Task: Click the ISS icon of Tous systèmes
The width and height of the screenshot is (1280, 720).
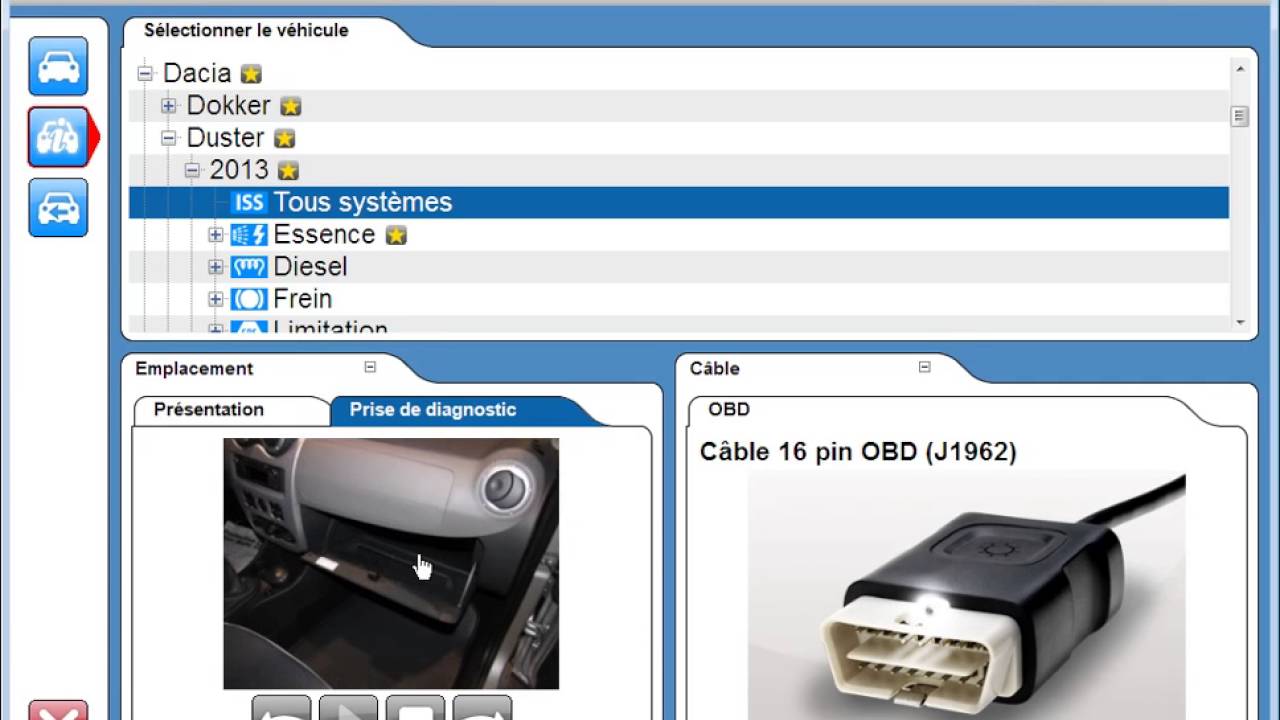Action: [x=249, y=202]
